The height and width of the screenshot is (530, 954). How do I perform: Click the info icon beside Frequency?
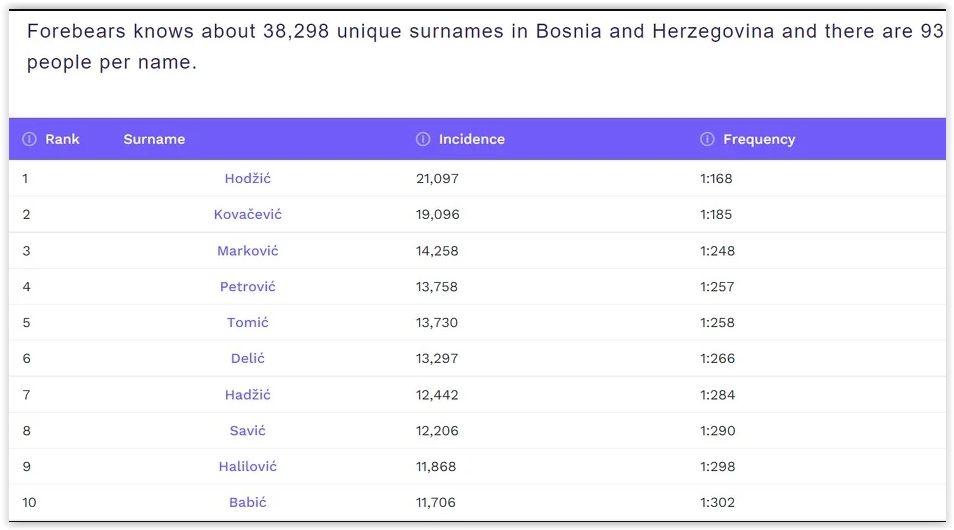707,139
